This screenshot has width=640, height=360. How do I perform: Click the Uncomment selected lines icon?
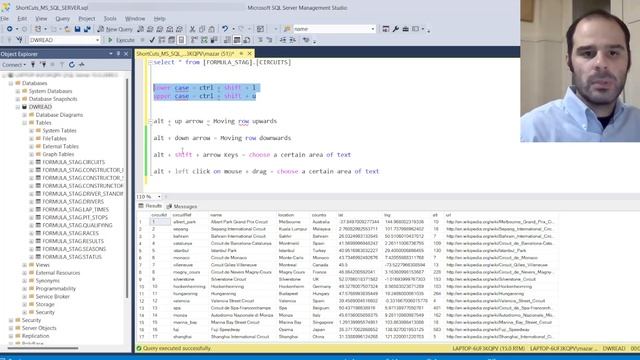tap(269, 40)
